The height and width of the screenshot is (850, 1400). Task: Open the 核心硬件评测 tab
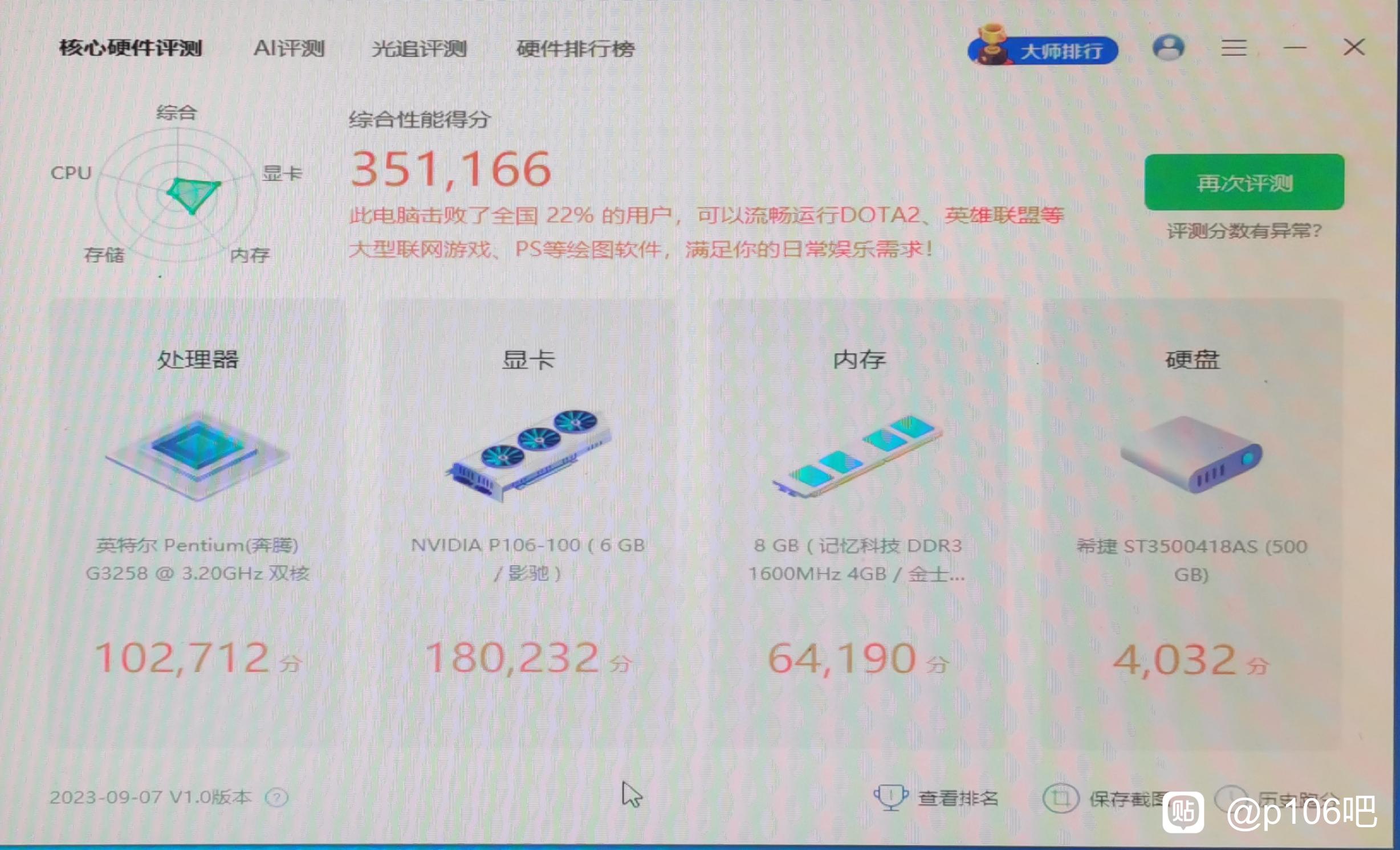131,48
